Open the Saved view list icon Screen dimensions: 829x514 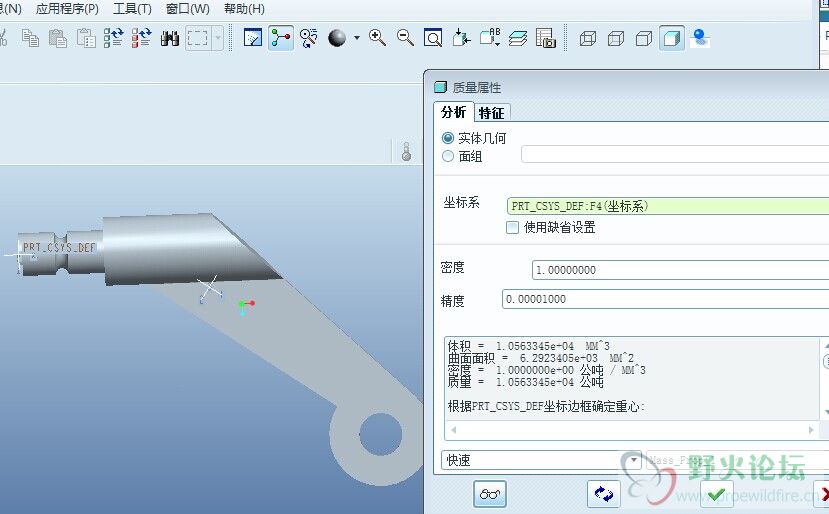click(x=490, y=38)
